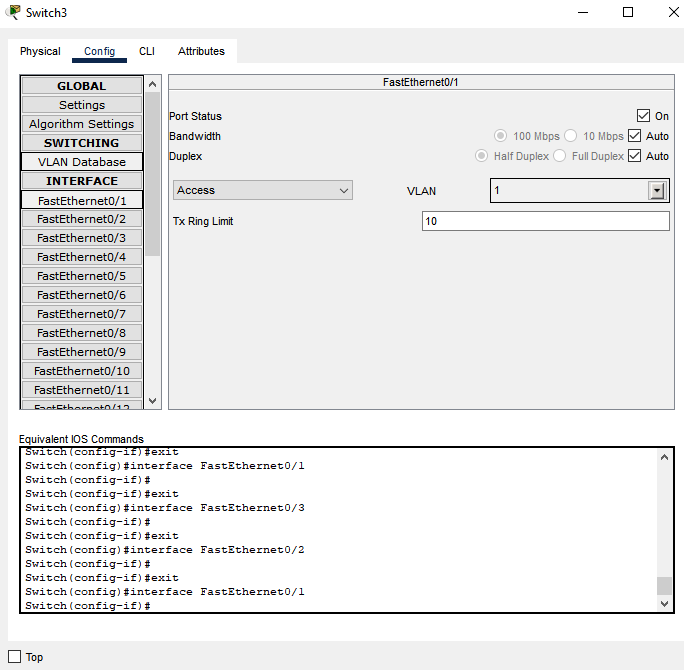Screen dimensions: 684x670
Task: Click the 'interface FastEthernet0/2' command line
Action: [165, 550]
